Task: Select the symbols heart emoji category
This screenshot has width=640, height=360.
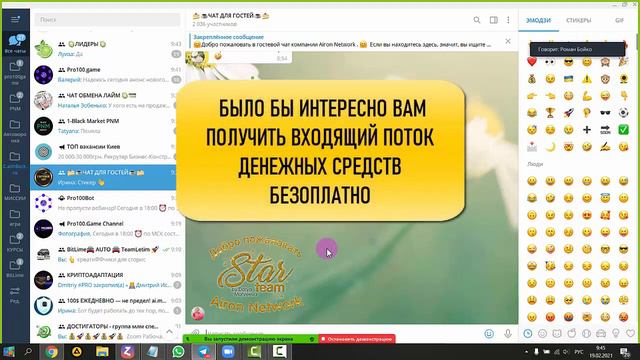Action: point(631,333)
